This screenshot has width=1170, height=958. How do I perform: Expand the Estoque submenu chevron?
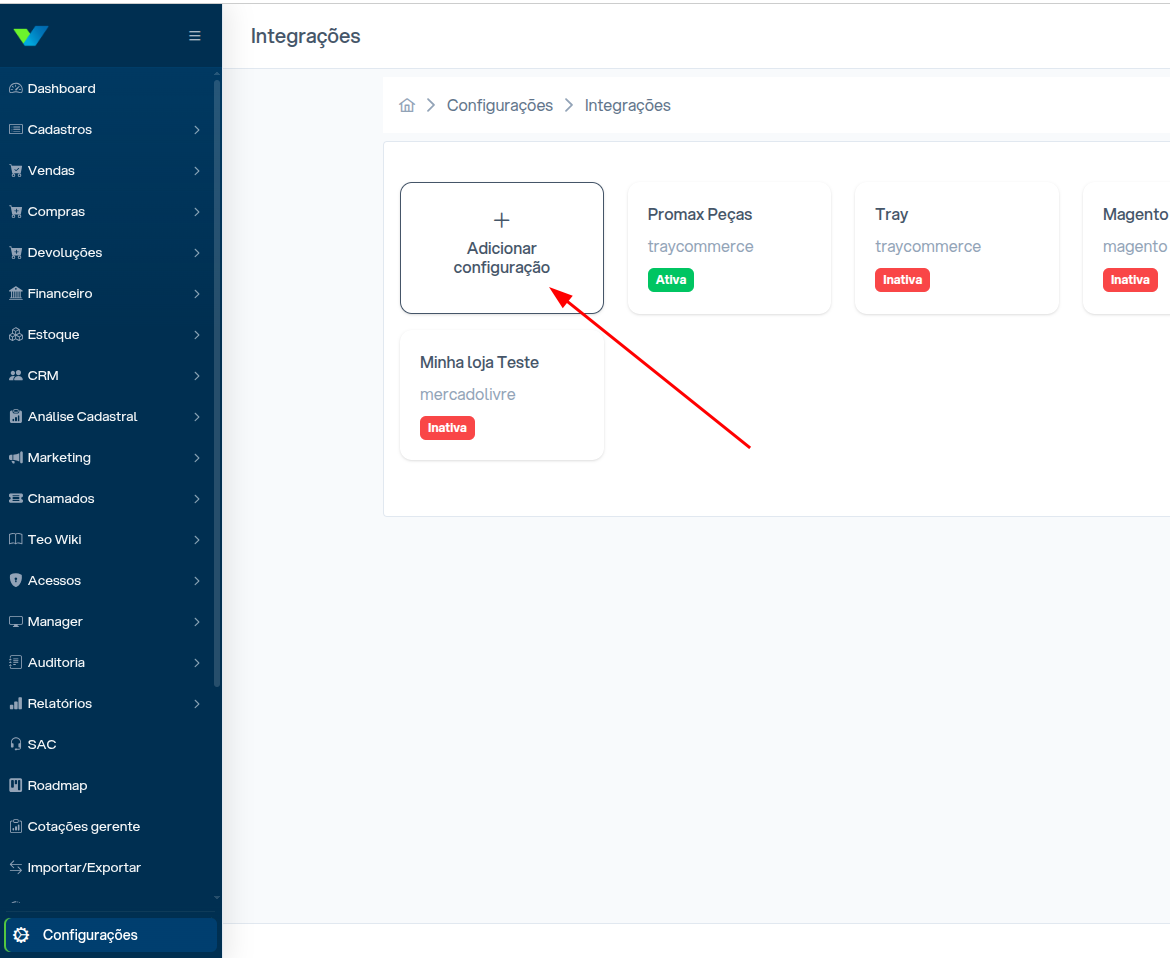[197, 335]
